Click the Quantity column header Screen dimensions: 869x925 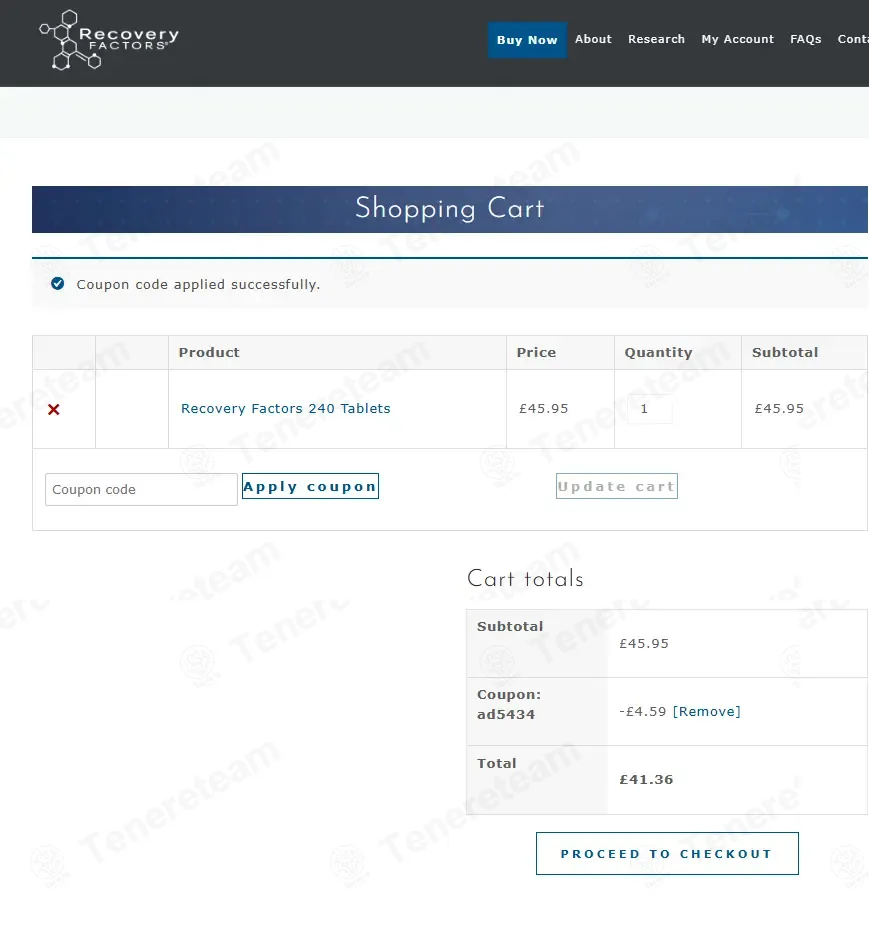click(658, 352)
